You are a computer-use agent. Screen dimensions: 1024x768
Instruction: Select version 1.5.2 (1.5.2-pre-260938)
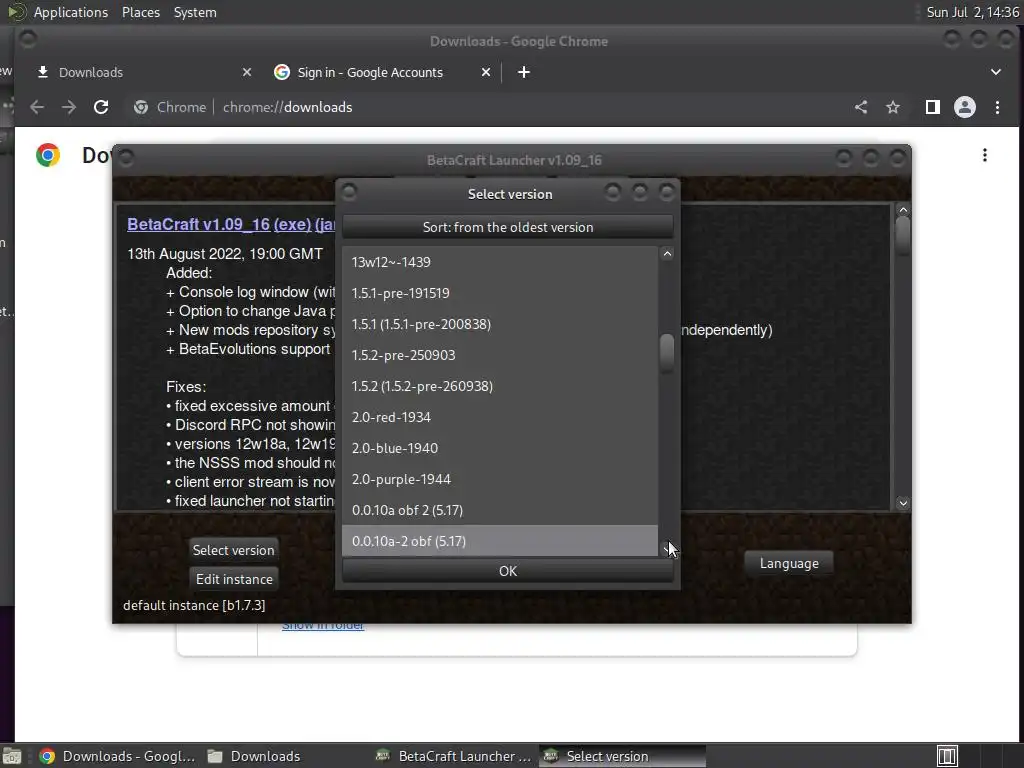pyautogui.click(x=500, y=386)
